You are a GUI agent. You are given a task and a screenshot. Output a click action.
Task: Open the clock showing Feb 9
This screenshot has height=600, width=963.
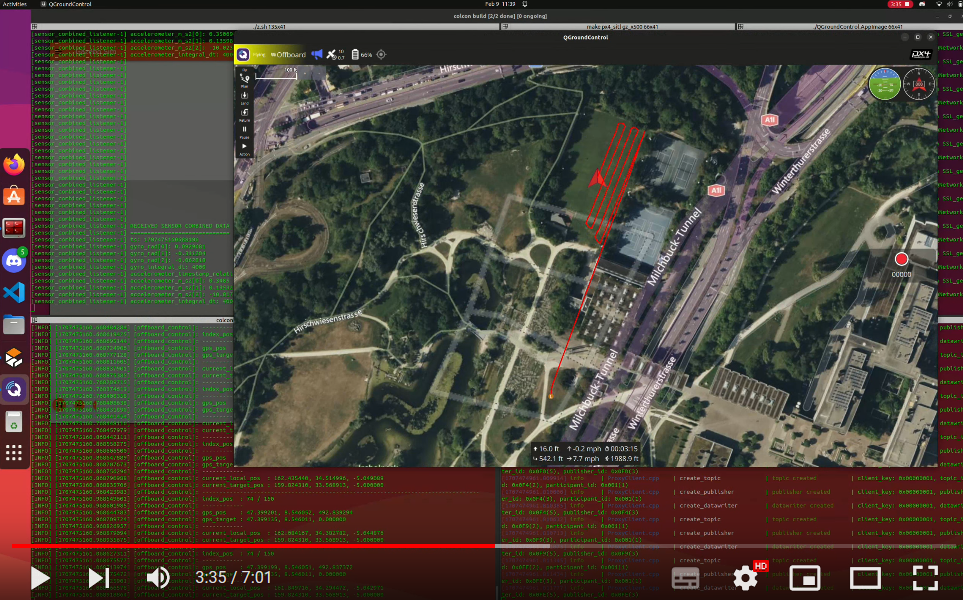tap(500, 4)
